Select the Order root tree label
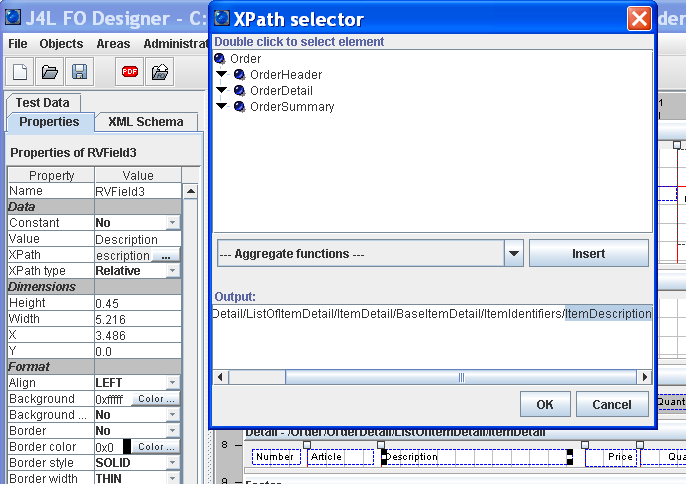Viewport: 686px width, 484px height. 245,59
